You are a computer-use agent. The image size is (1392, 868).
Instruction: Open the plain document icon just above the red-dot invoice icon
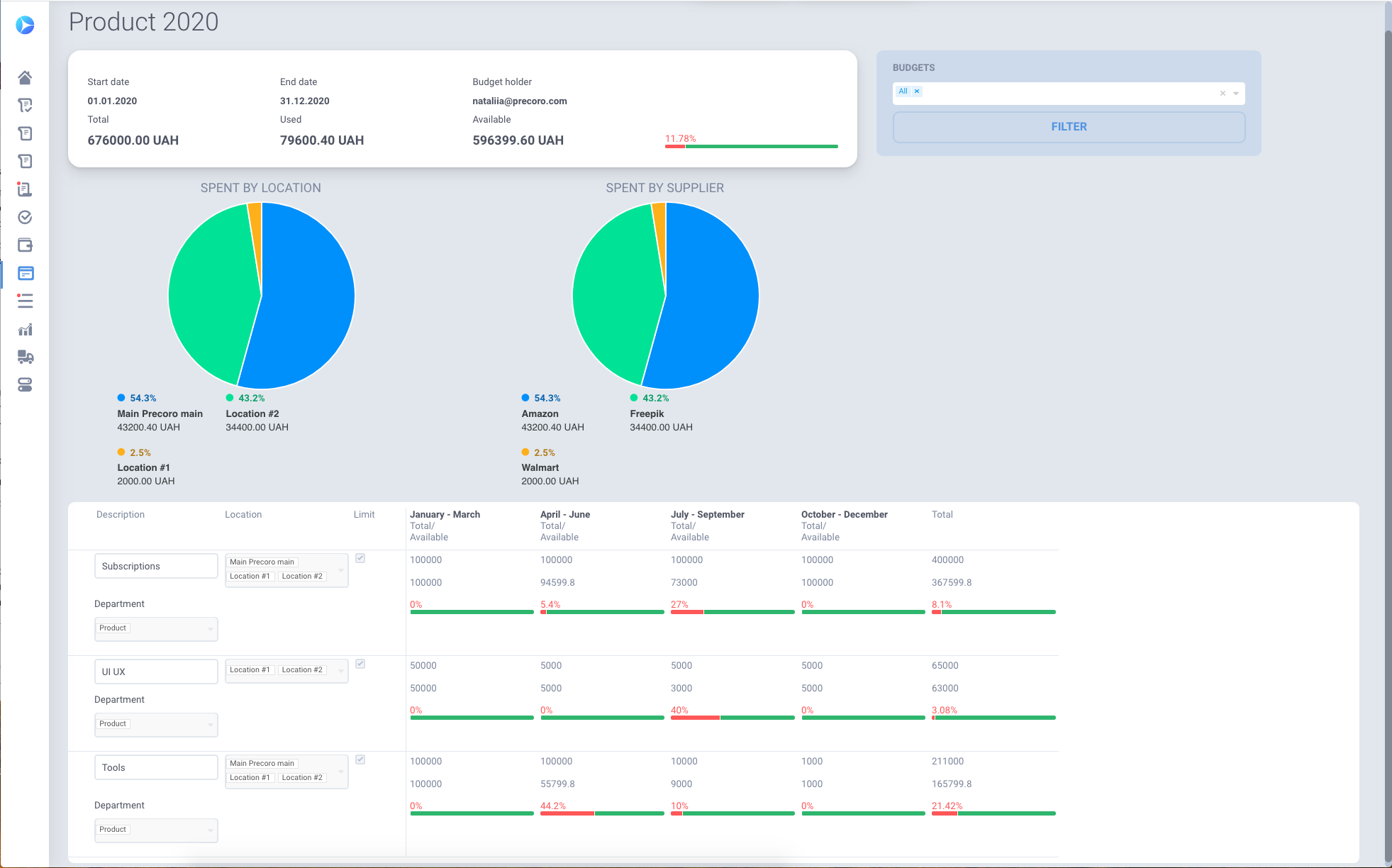coord(25,161)
